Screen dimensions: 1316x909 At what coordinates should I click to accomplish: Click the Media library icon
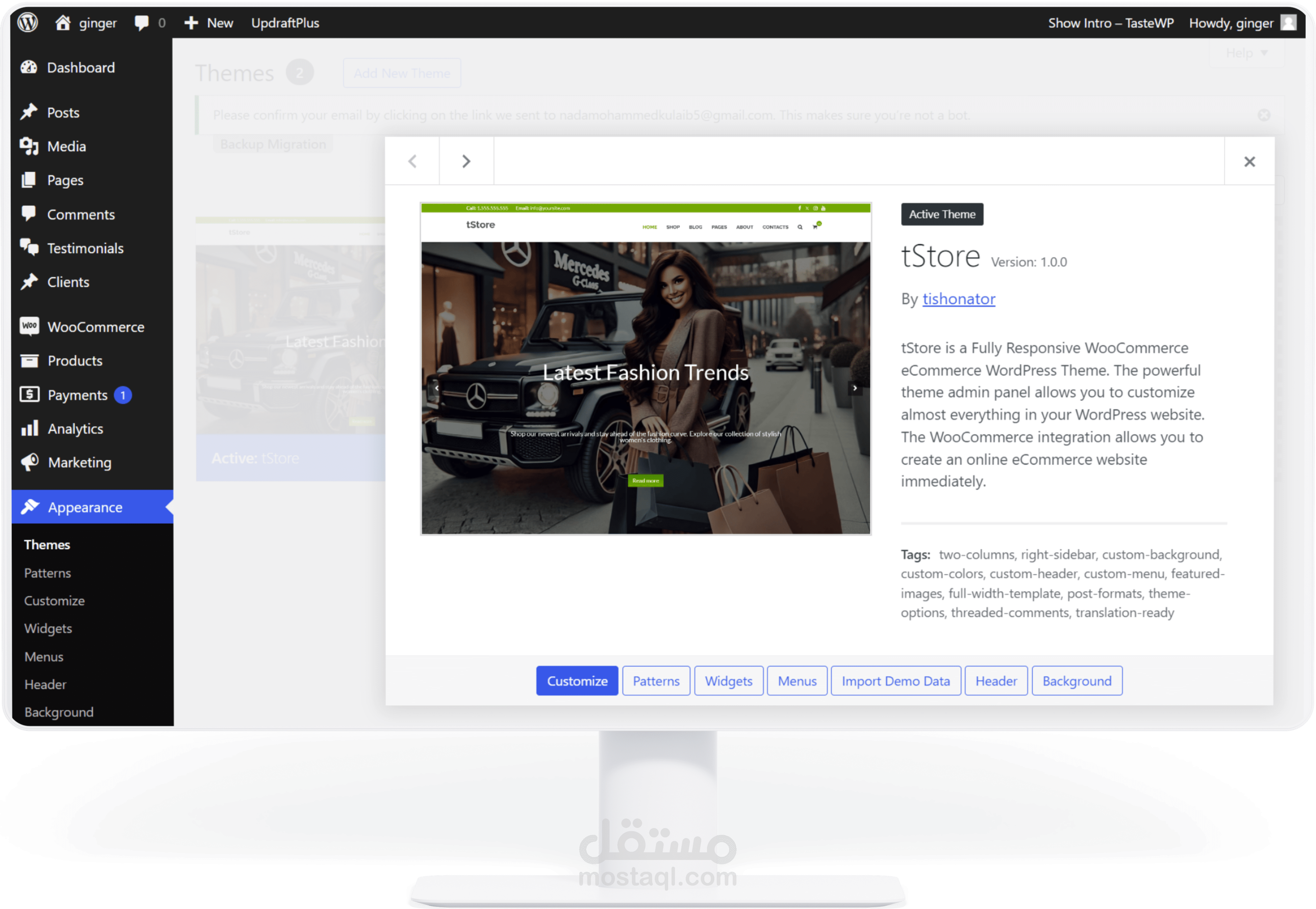pos(29,146)
